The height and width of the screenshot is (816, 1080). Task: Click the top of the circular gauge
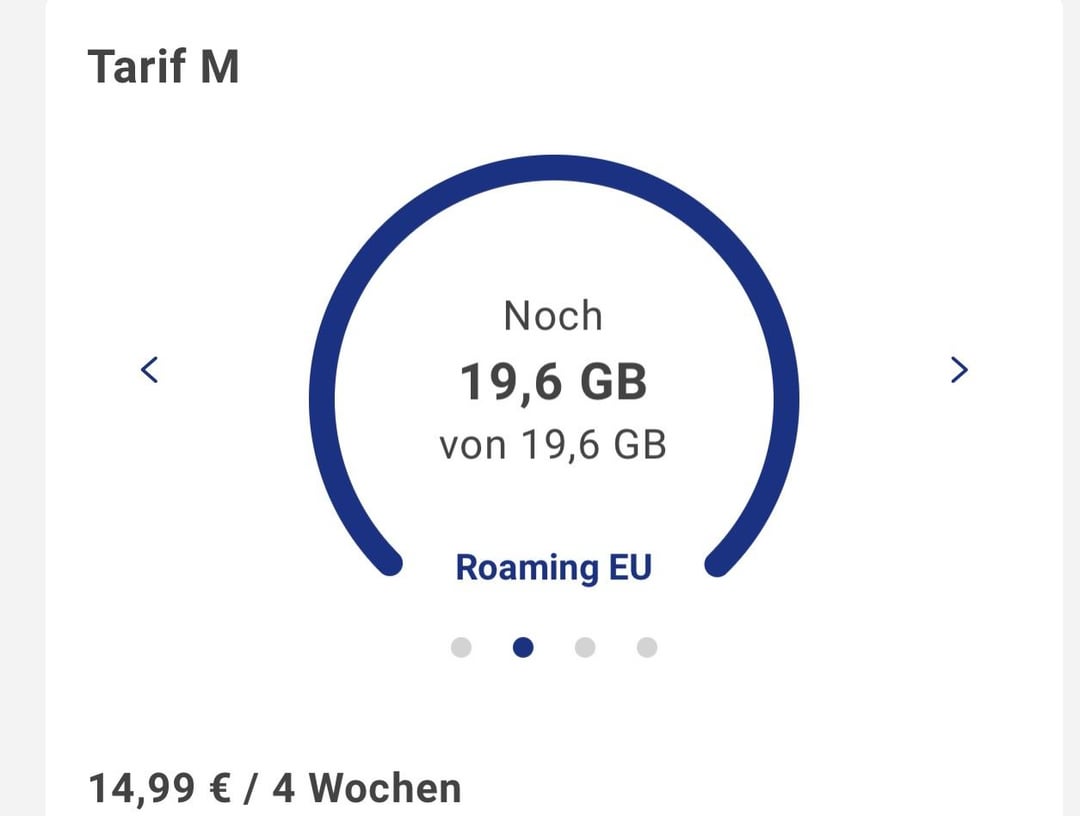pyautogui.click(x=553, y=166)
